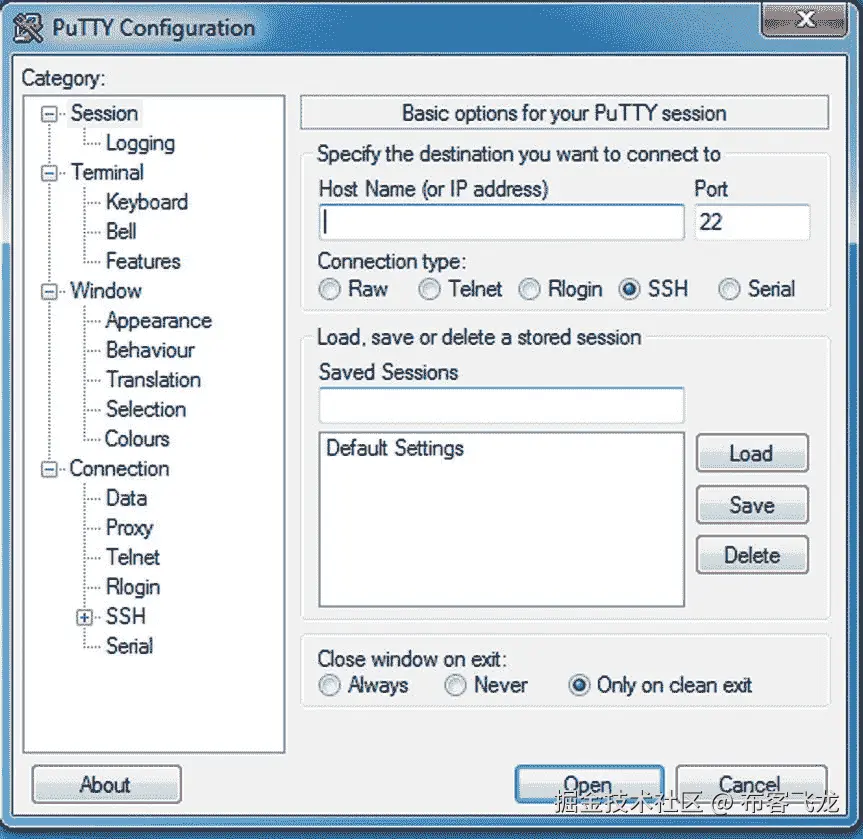Enable the Always close window option

click(x=329, y=685)
